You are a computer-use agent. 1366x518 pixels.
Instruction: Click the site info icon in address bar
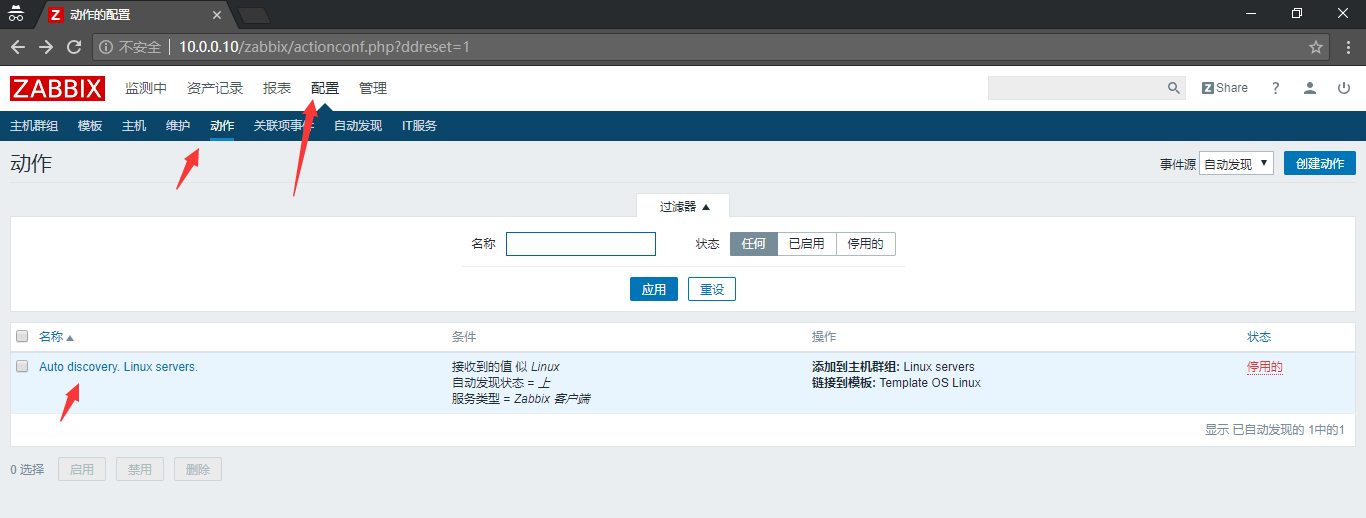pos(106,47)
